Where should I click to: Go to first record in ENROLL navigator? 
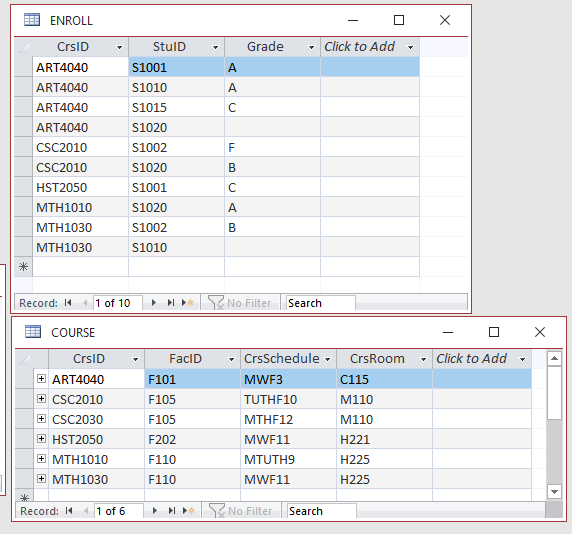(68, 303)
